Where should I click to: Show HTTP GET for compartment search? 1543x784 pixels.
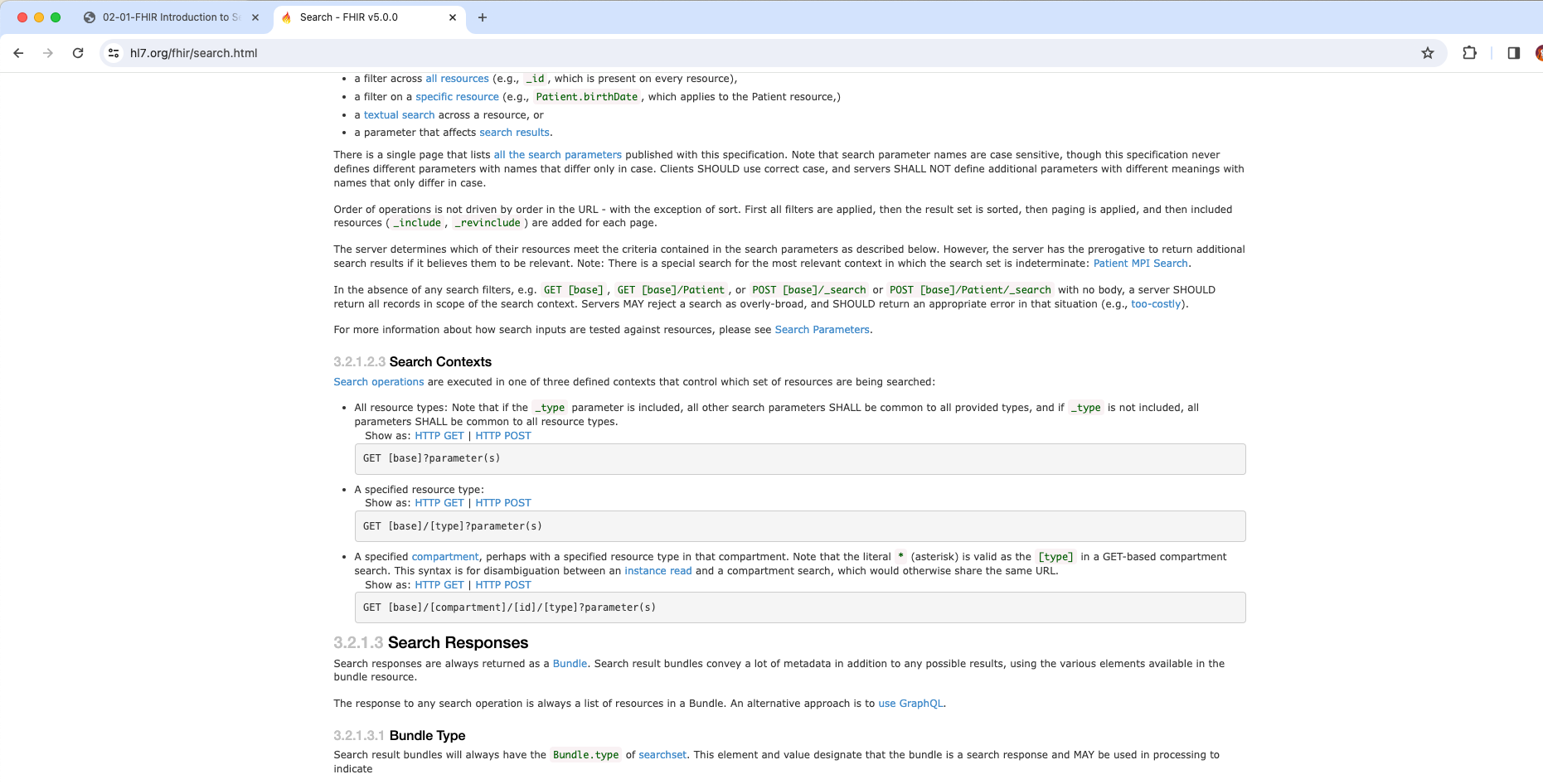point(439,585)
